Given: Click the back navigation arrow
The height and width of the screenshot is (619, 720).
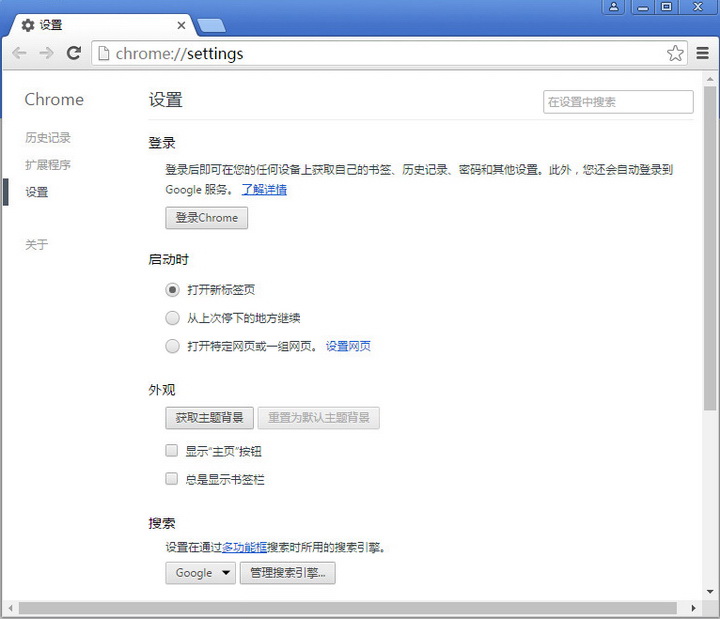Looking at the screenshot, I should pos(19,53).
